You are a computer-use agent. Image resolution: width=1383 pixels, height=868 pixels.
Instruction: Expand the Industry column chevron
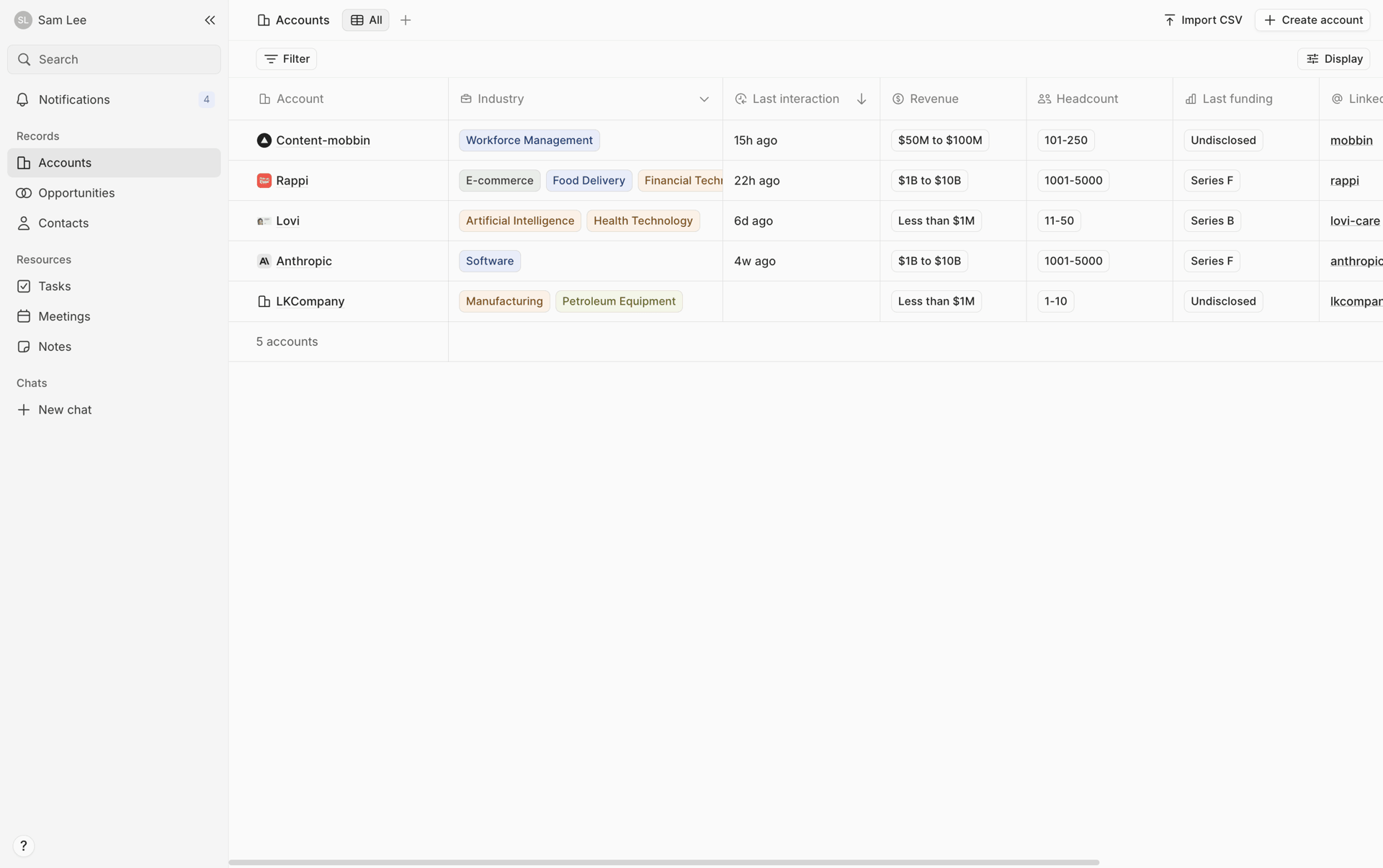pyautogui.click(x=704, y=99)
